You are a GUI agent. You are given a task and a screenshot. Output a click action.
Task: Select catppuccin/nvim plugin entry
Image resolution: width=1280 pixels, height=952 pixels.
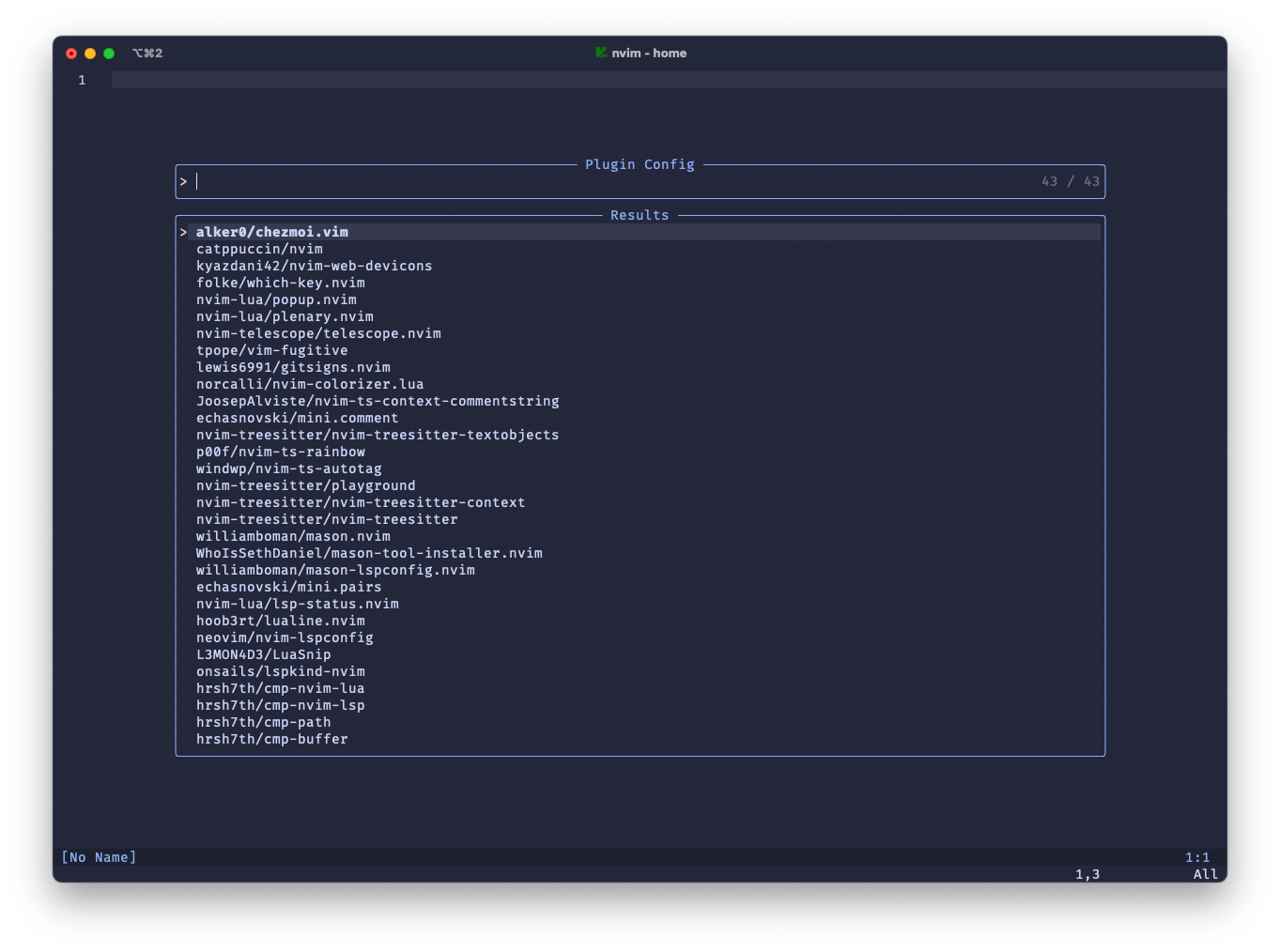coord(259,249)
